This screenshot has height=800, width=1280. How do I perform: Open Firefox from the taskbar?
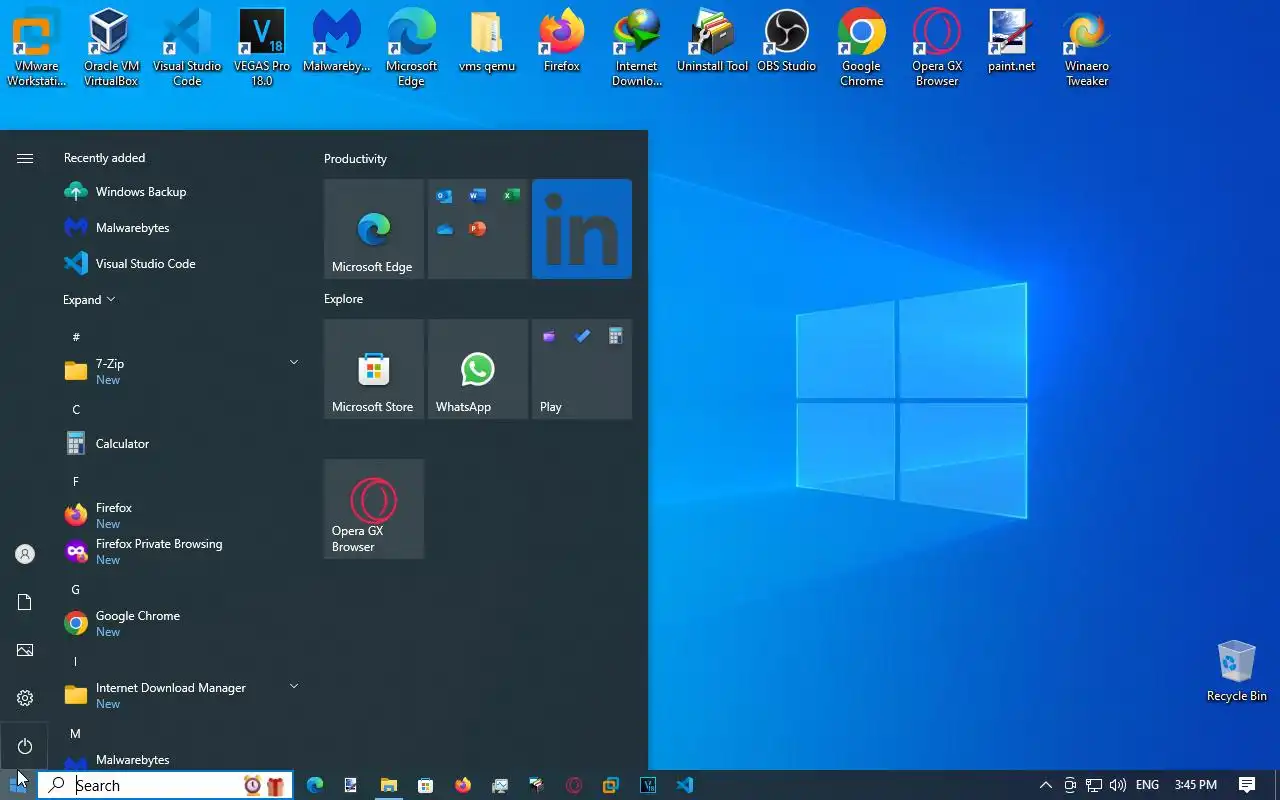pos(462,785)
